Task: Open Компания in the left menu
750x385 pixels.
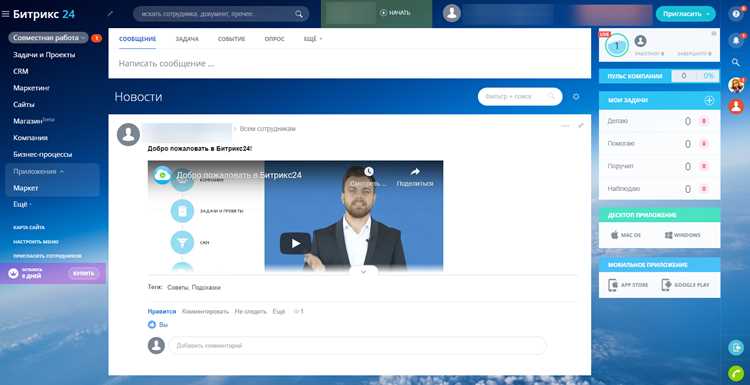Action: pos(30,138)
